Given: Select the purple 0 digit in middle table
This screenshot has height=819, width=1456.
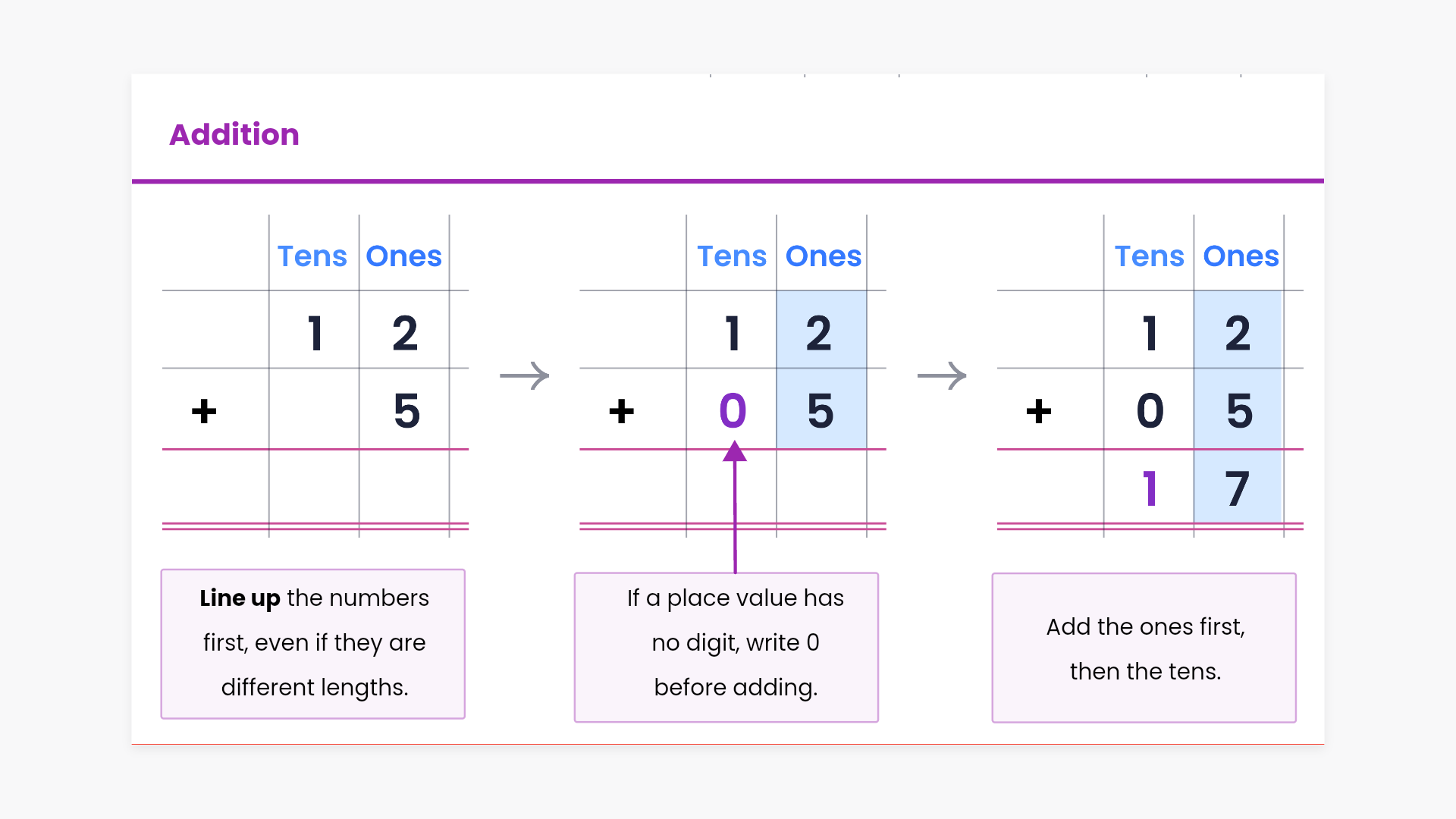Looking at the screenshot, I should 733,411.
